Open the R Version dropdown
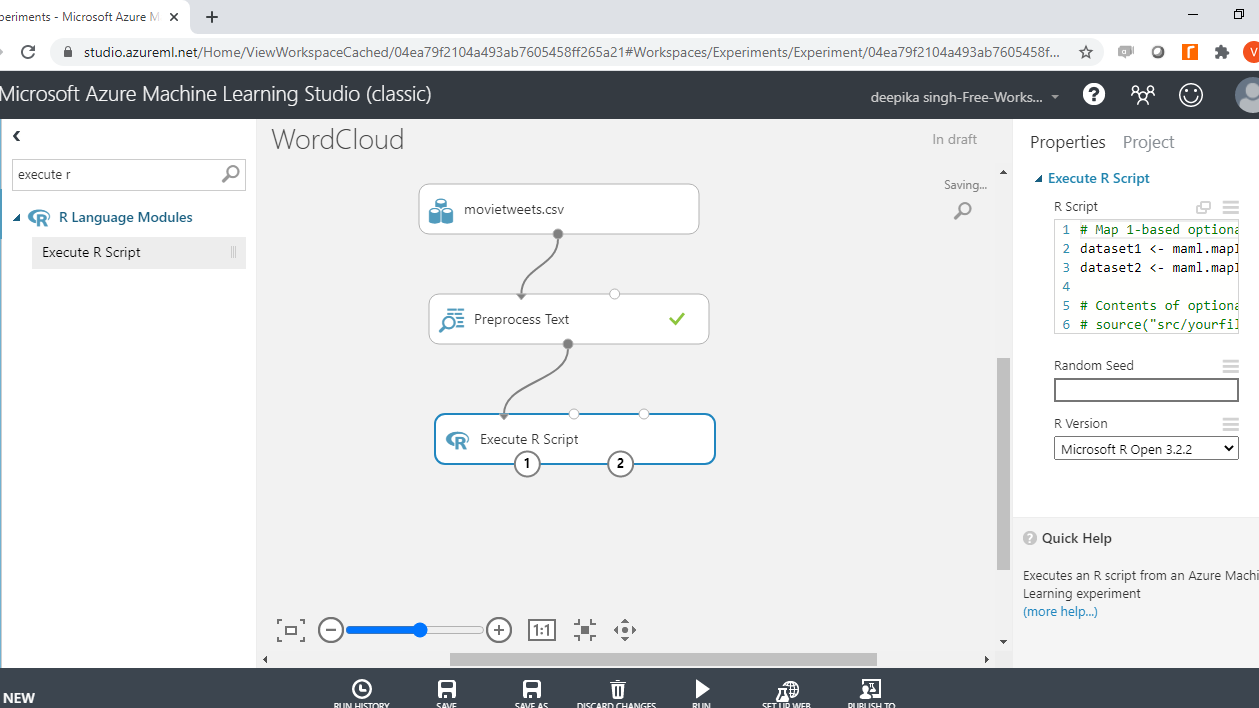Image resolution: width=1259 pixels, height=708 pixels. tap(1146, 449)
